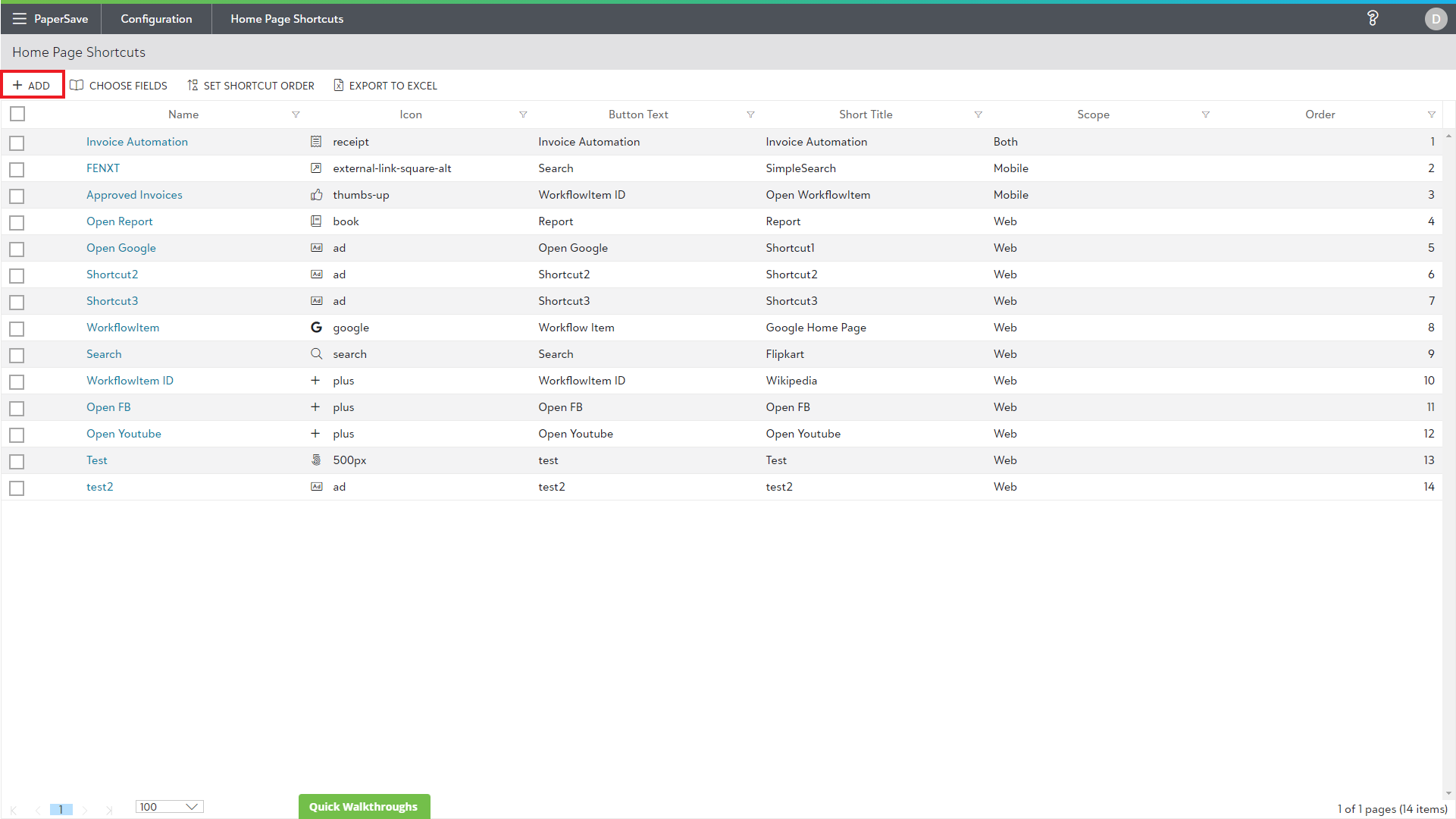
Task: Click the Scope column filter icon
Action: [1205, 115]
